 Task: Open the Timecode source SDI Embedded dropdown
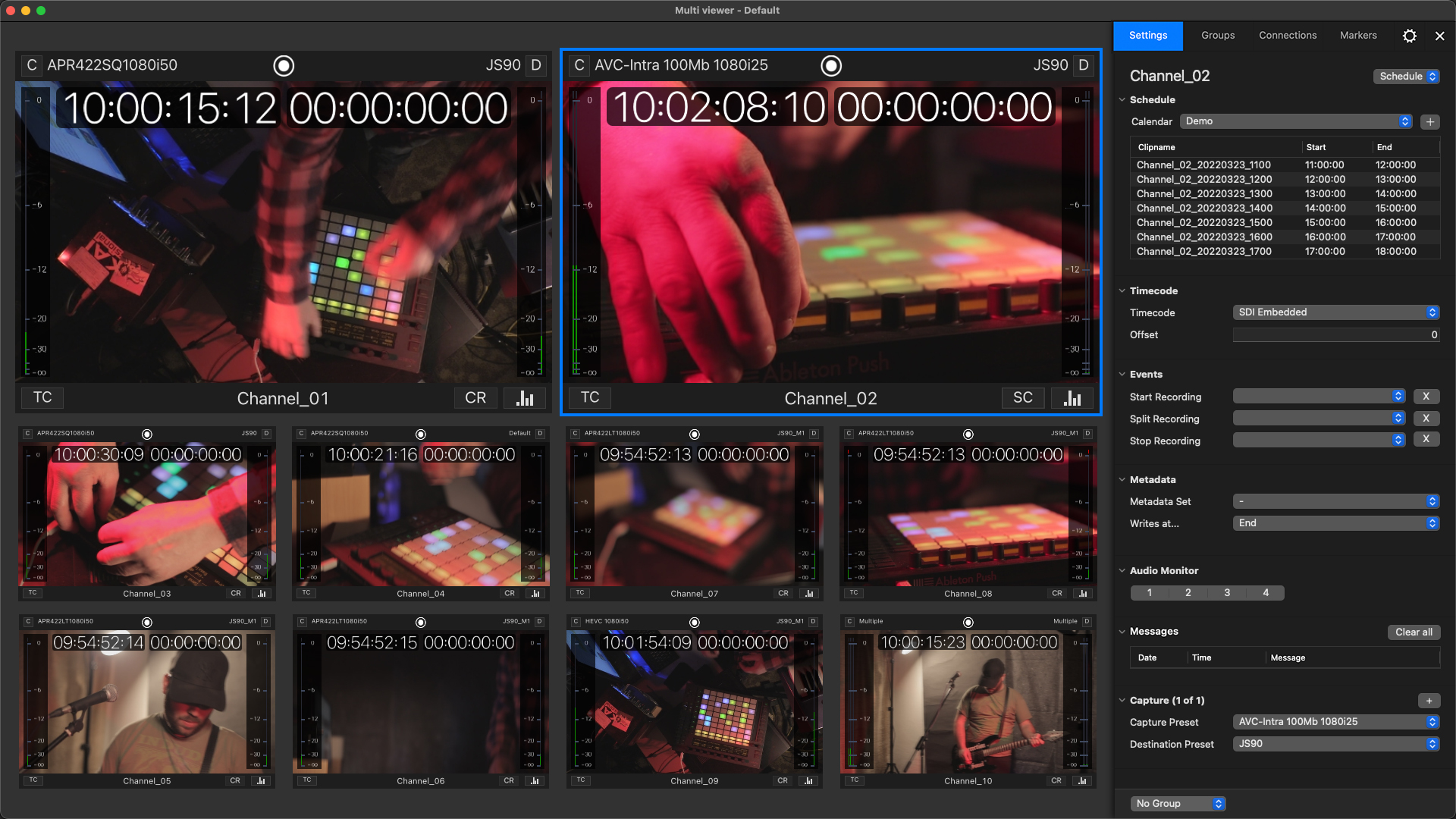[1335, 312]
